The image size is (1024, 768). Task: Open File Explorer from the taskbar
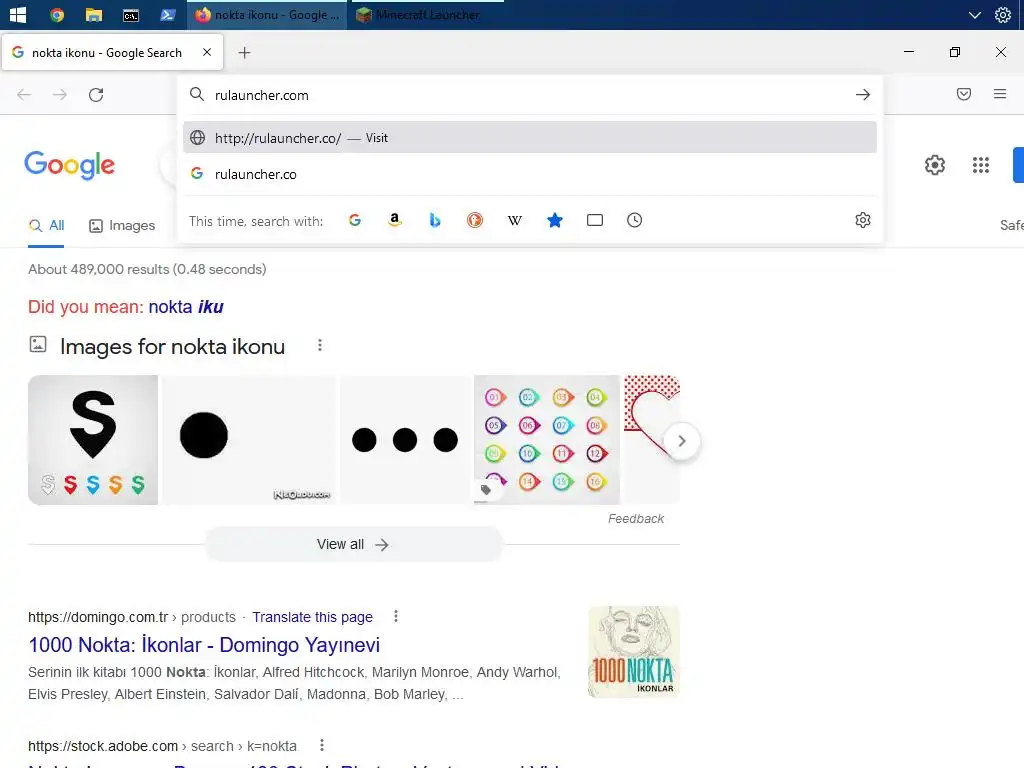tap(94, 14)
